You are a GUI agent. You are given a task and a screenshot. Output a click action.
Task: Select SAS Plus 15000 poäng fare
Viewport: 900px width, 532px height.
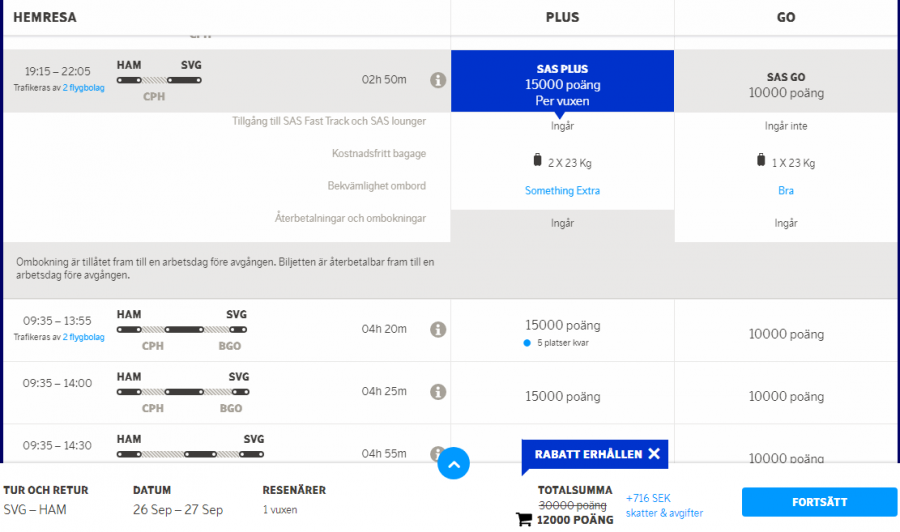[x=562, y=84]
